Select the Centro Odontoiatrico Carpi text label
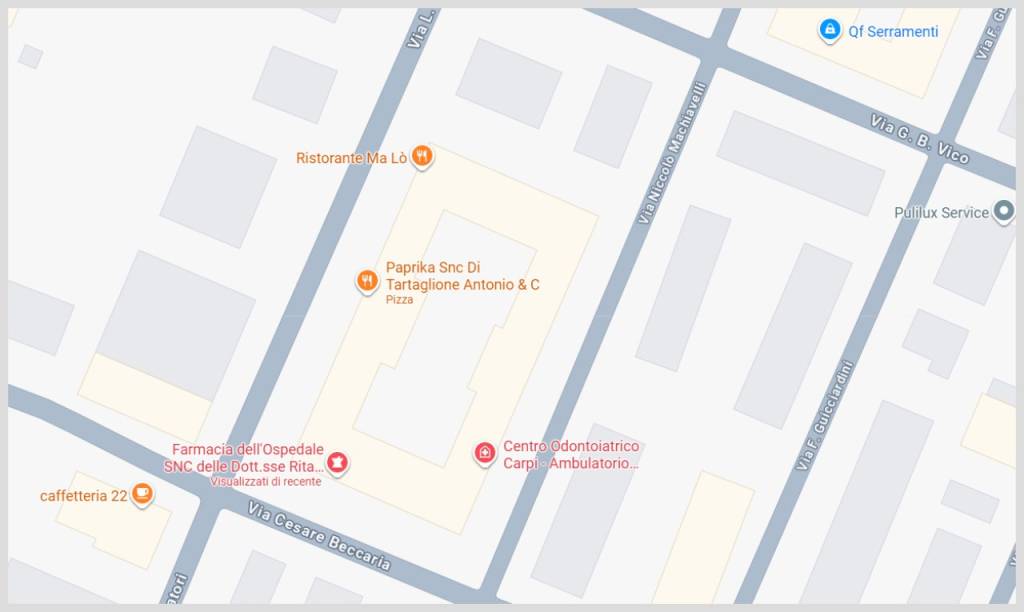 571,455
